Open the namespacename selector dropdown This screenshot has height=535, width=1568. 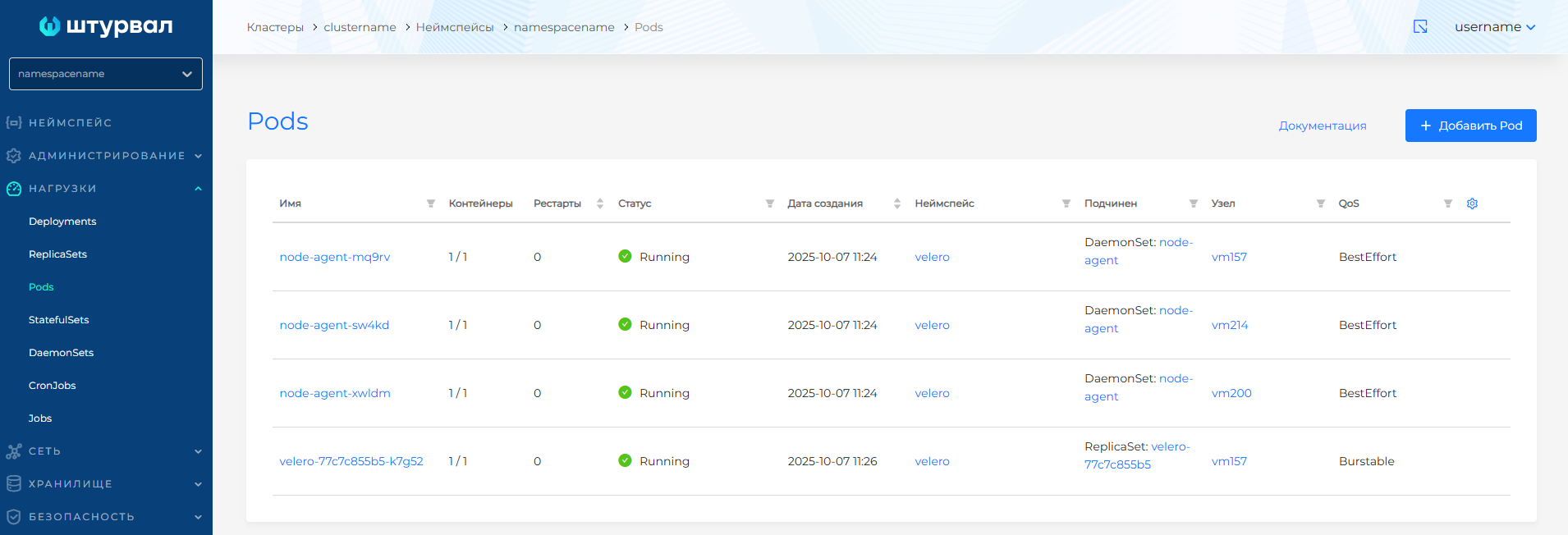tap(106, 74)
